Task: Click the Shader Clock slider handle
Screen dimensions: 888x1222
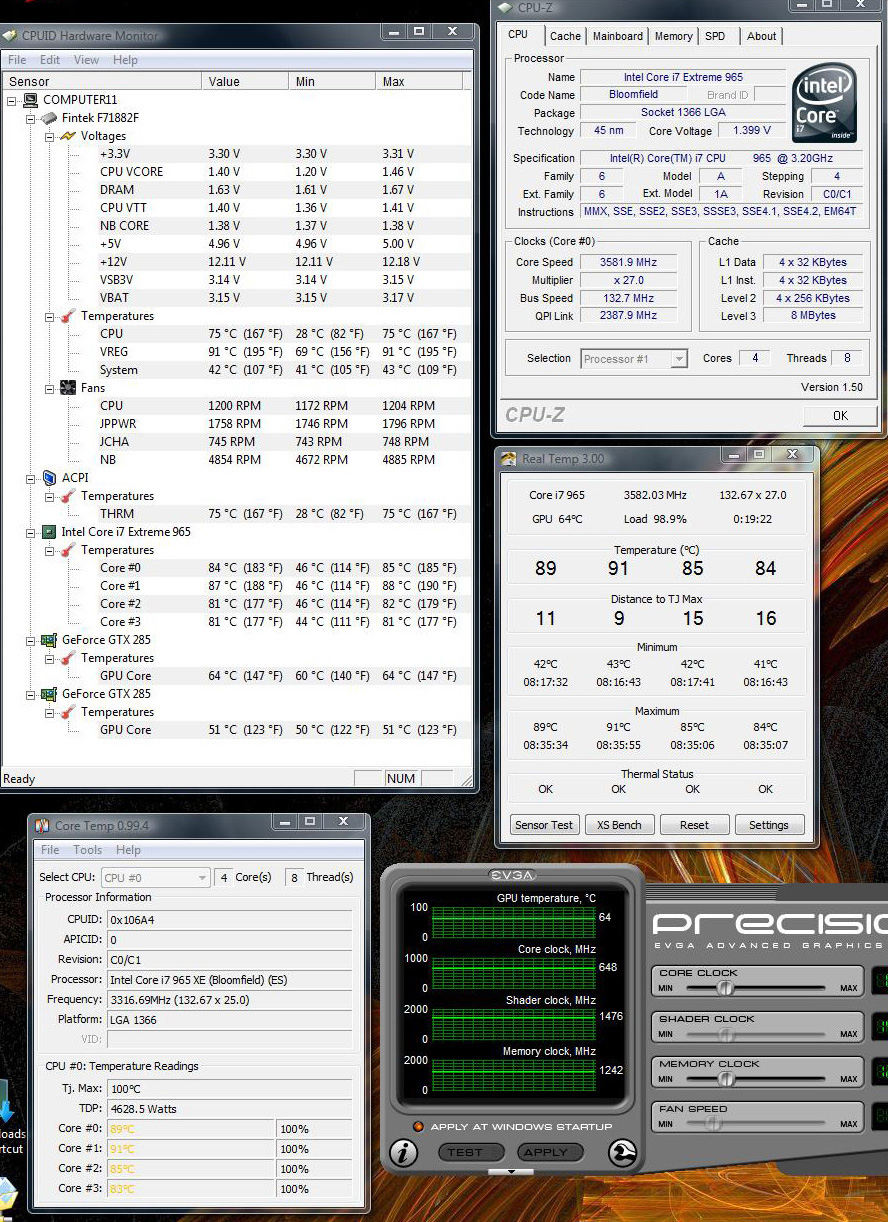Action: [726, 1034]
